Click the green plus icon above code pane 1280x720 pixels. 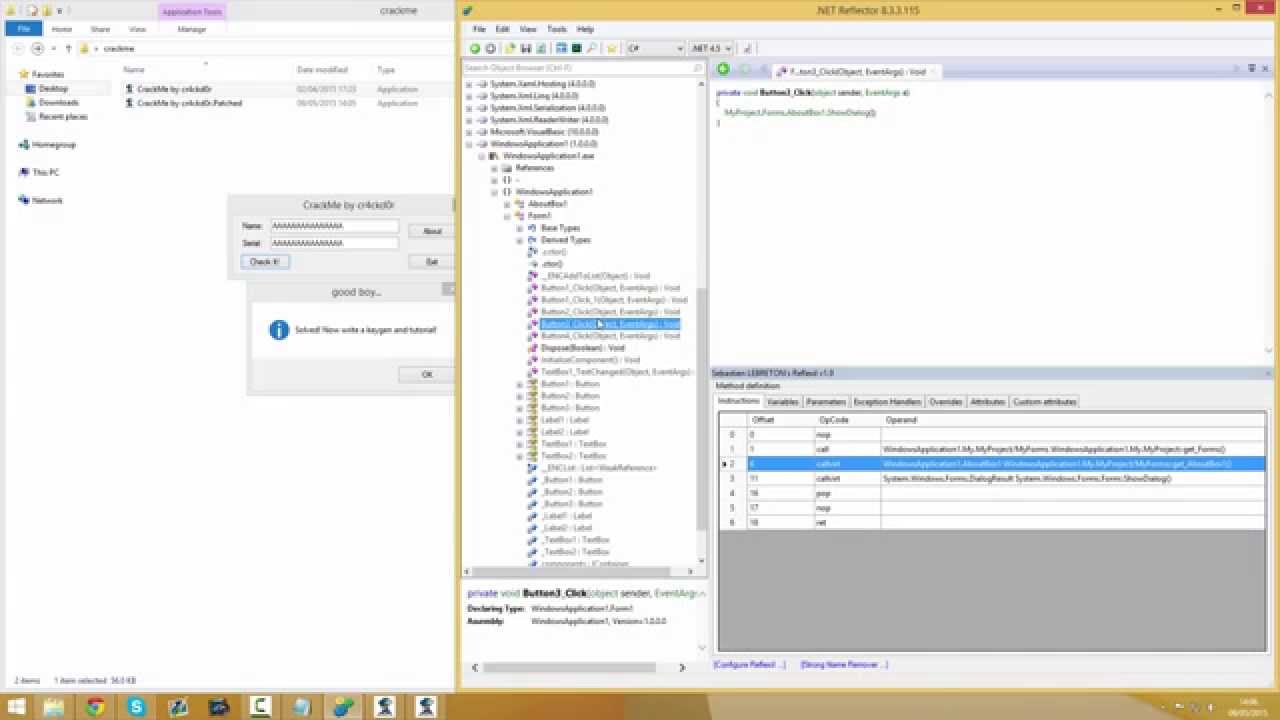[723, 69]
